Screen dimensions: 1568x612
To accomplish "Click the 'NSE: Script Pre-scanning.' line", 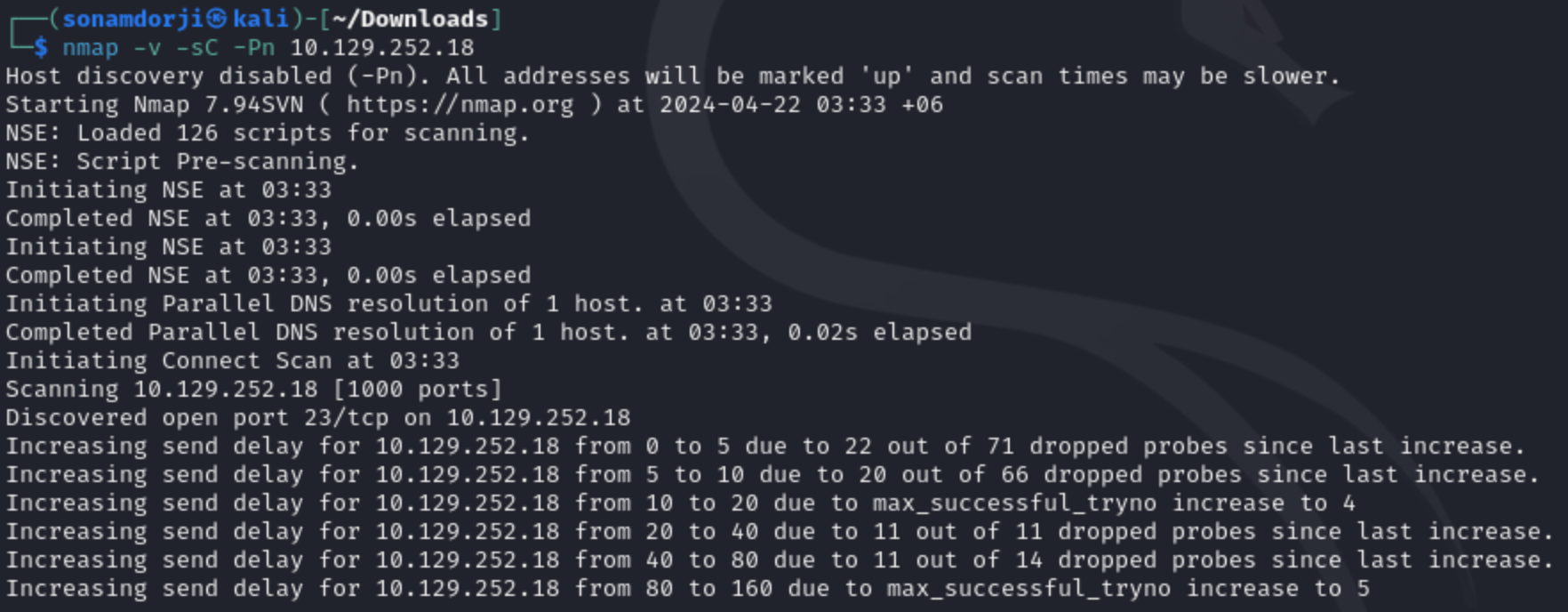I will tap(182, 161).
